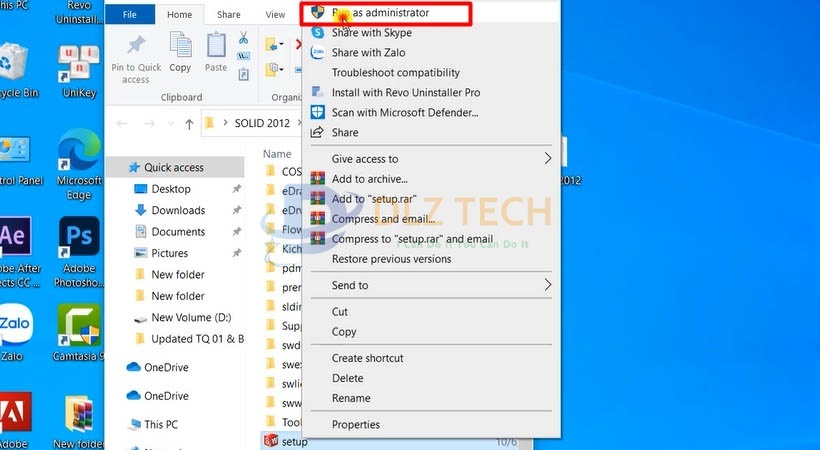
Task: Open the UniKey desktop icon
Action: coord(79,72)
